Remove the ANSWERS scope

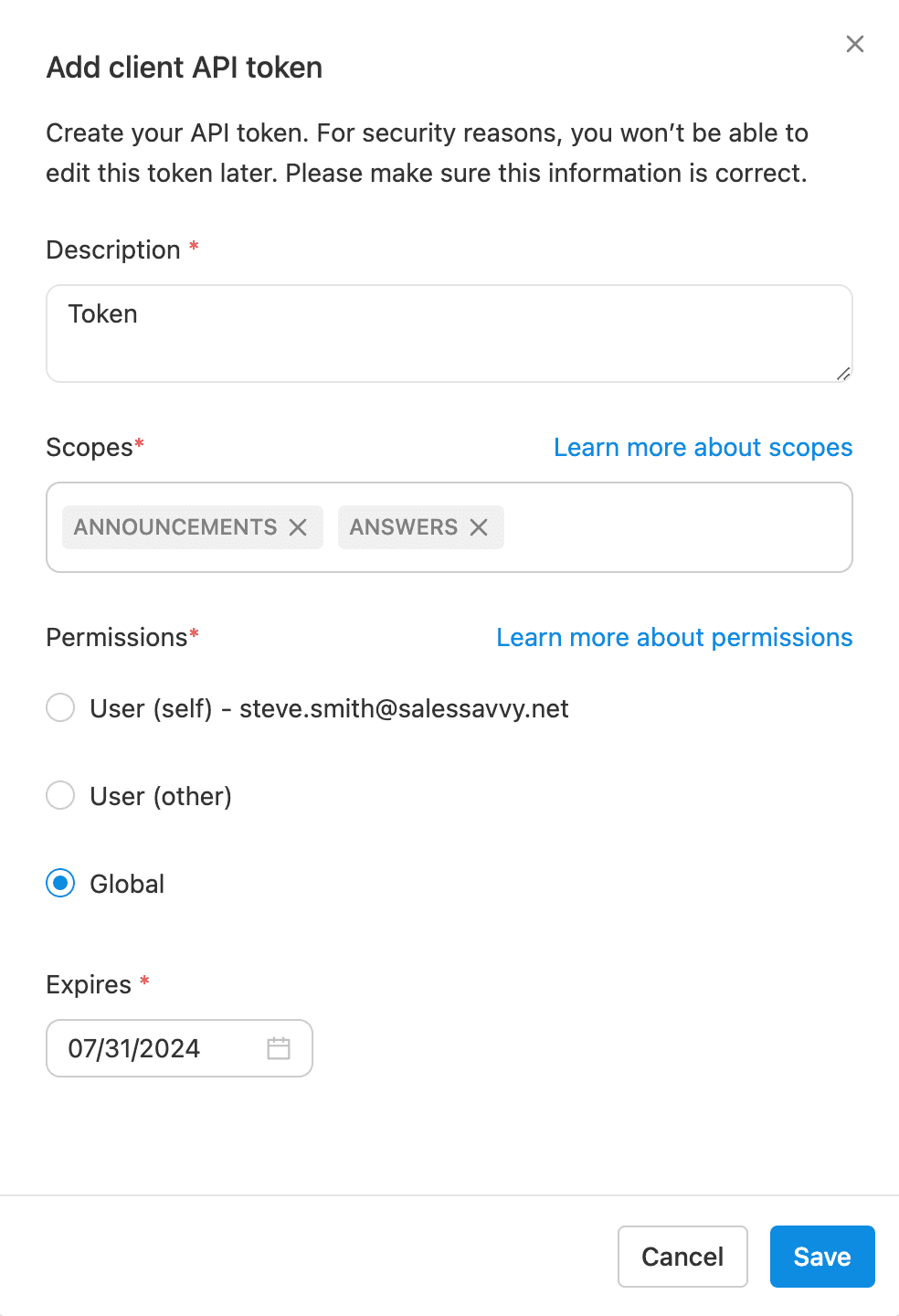[479, 527]
